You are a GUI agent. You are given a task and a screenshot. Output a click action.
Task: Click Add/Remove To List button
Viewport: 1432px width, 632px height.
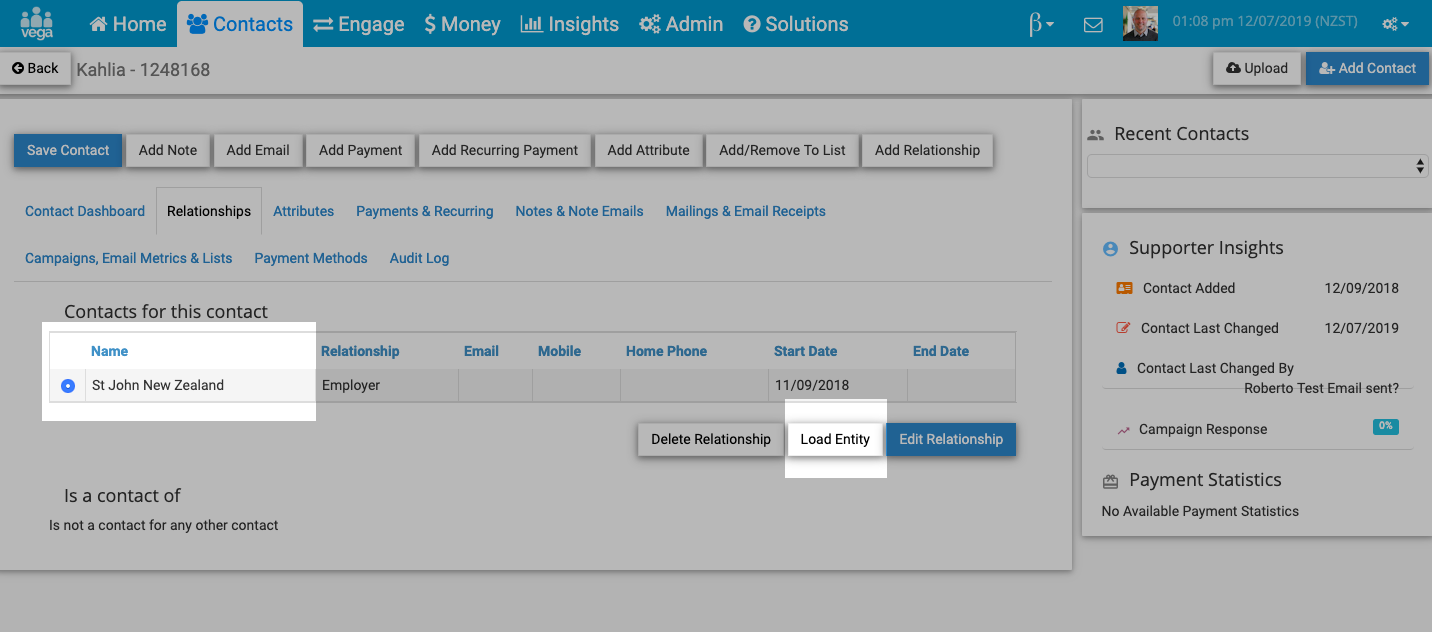pyautogui.click(x=782, y=150)
